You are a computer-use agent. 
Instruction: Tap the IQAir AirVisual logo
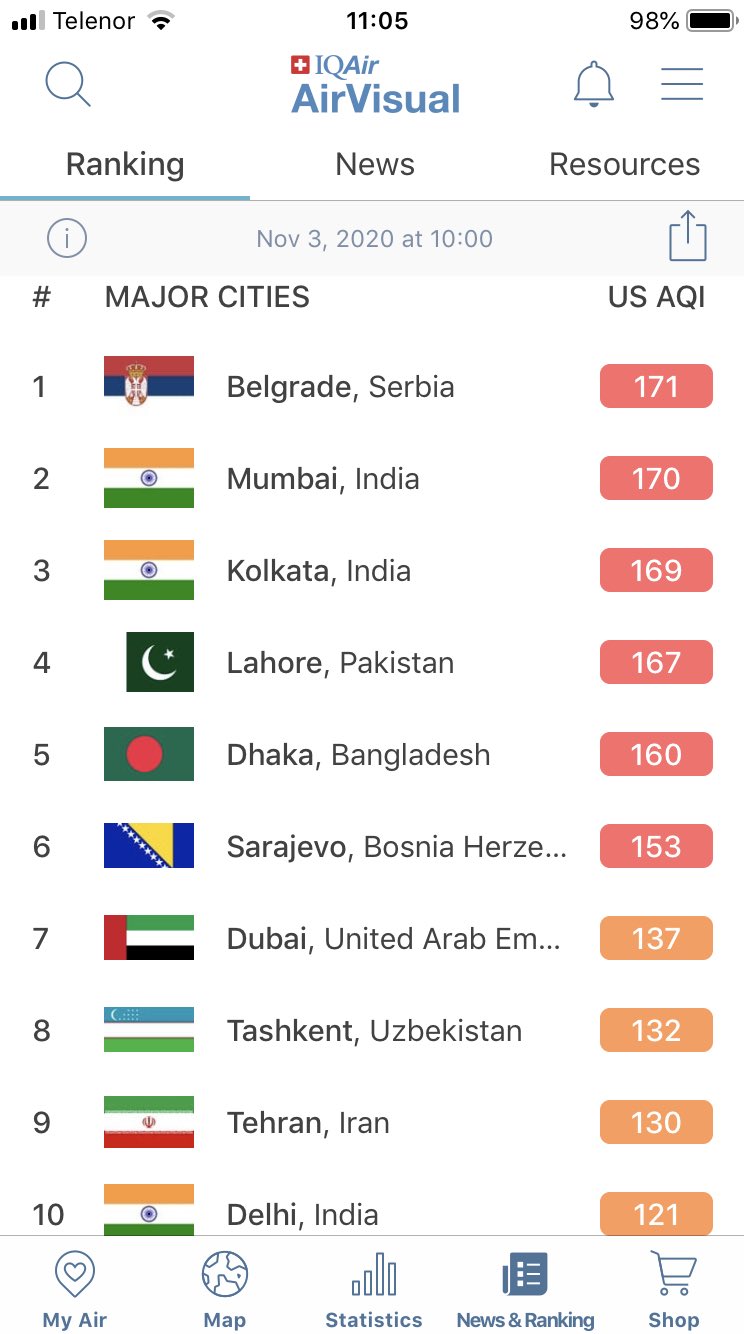[x=375, y=85]
